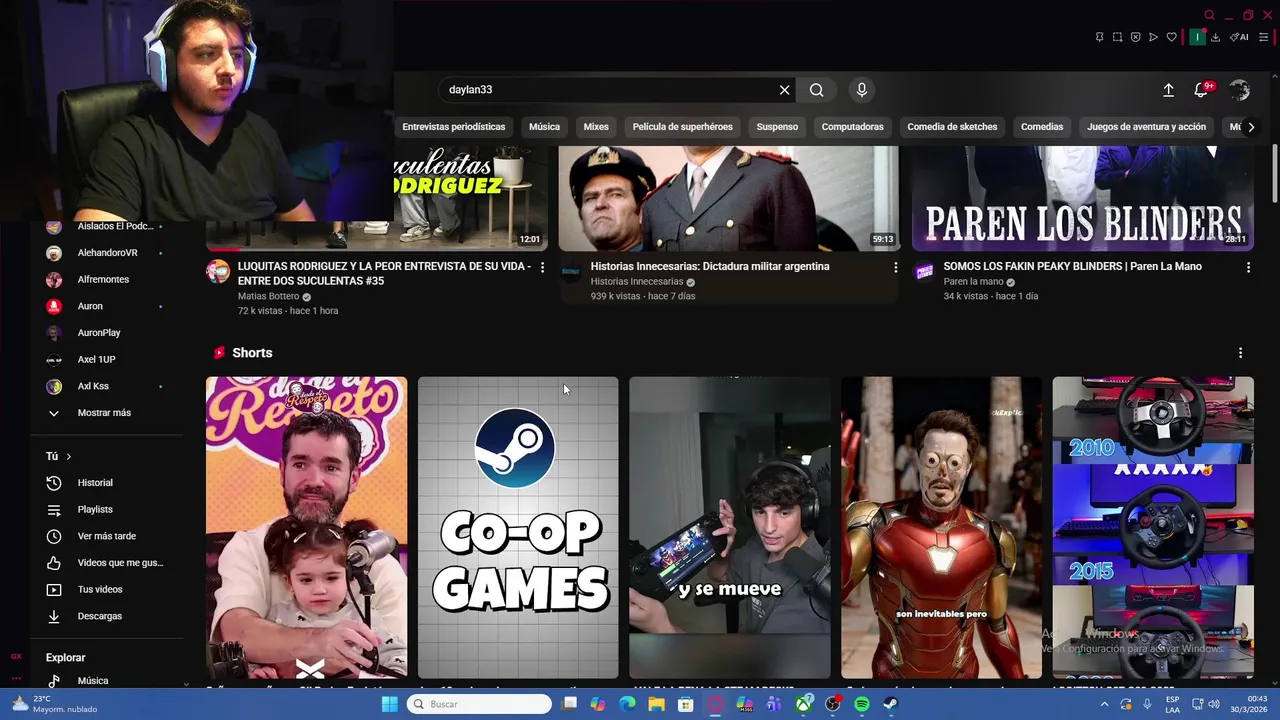Go to Matías Bottero channel
Viewport: 1280px width, 720px height.
point(268,297)
